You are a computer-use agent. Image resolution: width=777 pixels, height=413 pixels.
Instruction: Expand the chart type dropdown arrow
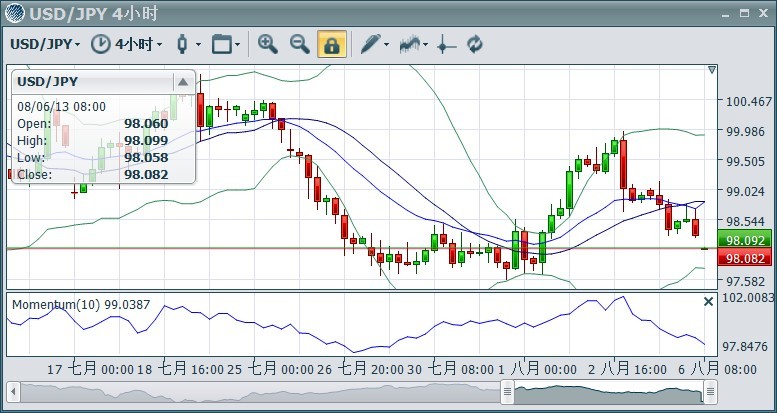click(198, 45)
